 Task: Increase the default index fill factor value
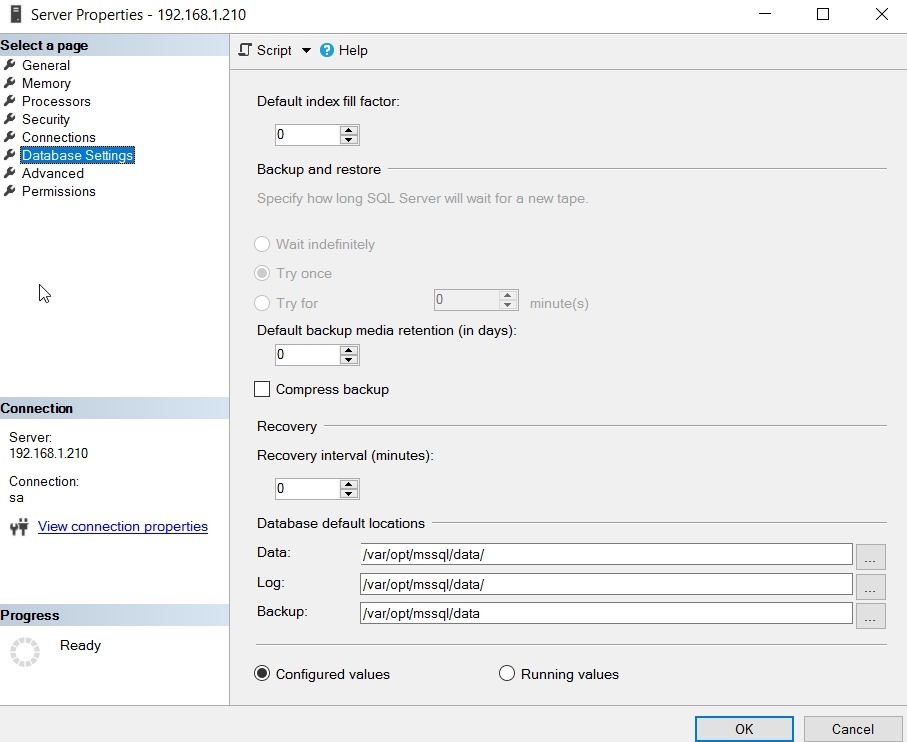[x=349, y=130]
